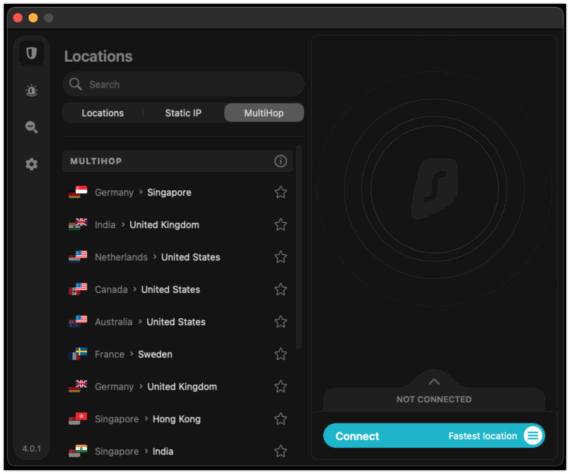
Task: Open the Alert siren sidebar icon
Action: [31, 90]
